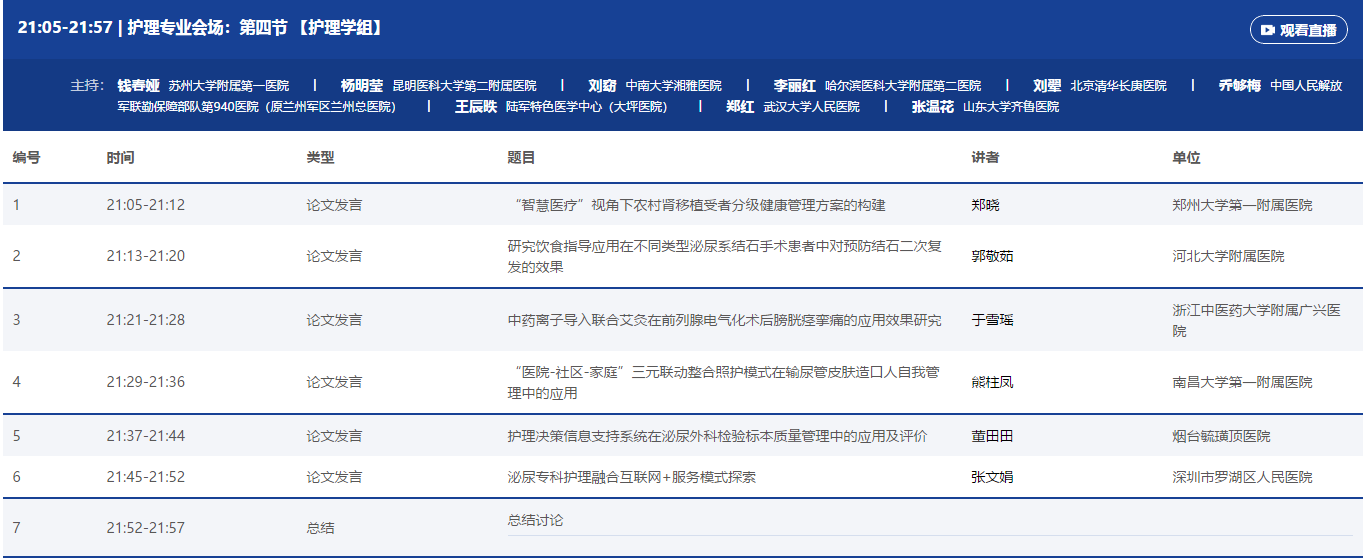Click the 深圳市罗湖区人民医院 unit cell
Viewport: 1364px width, 558px height.
point(1242,477)
